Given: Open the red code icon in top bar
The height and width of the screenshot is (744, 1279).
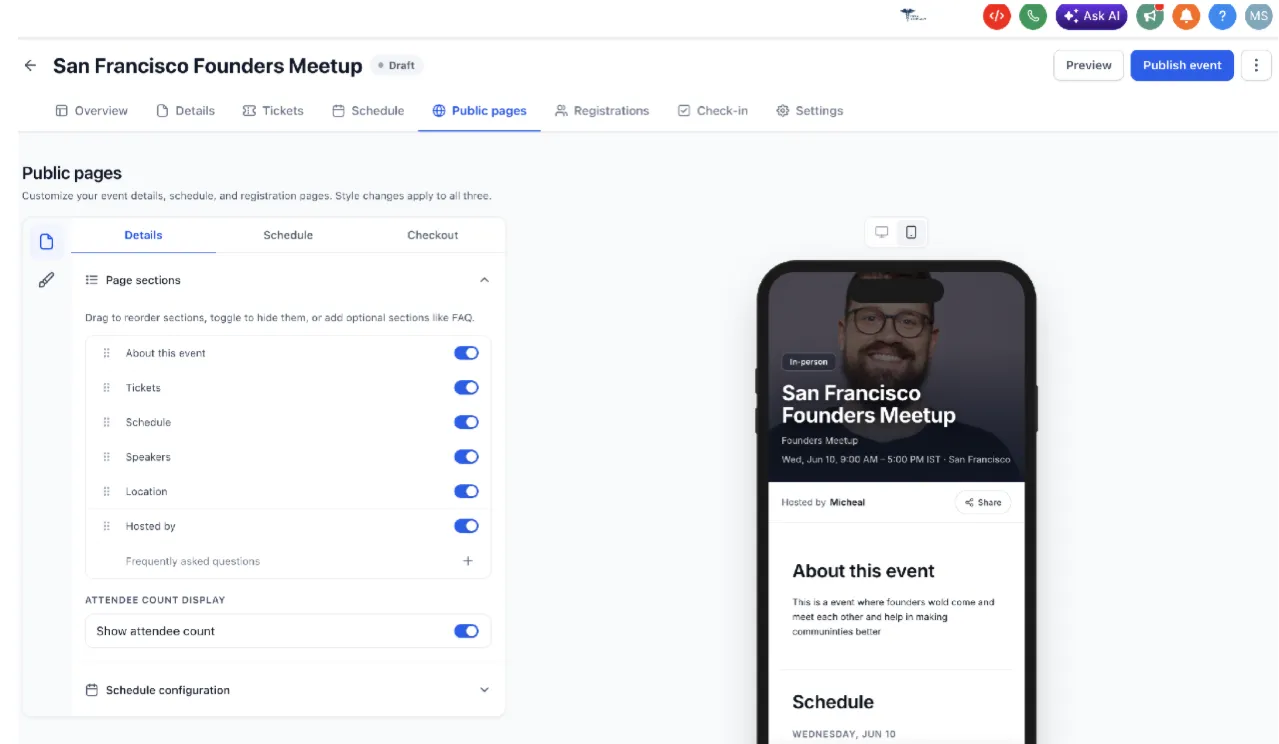Looking at the screenshot, I should (996, 16).
